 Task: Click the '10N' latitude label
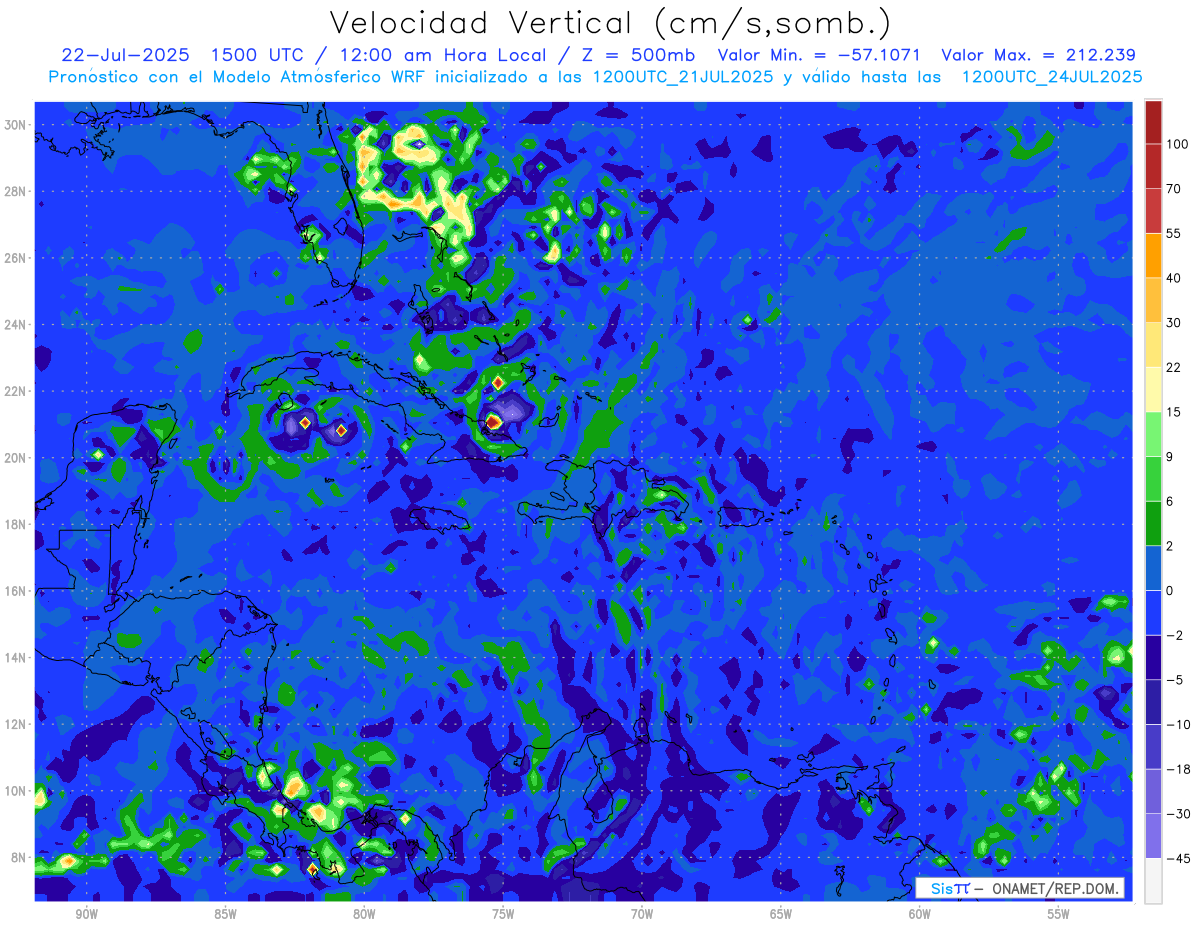coord(16,791)
